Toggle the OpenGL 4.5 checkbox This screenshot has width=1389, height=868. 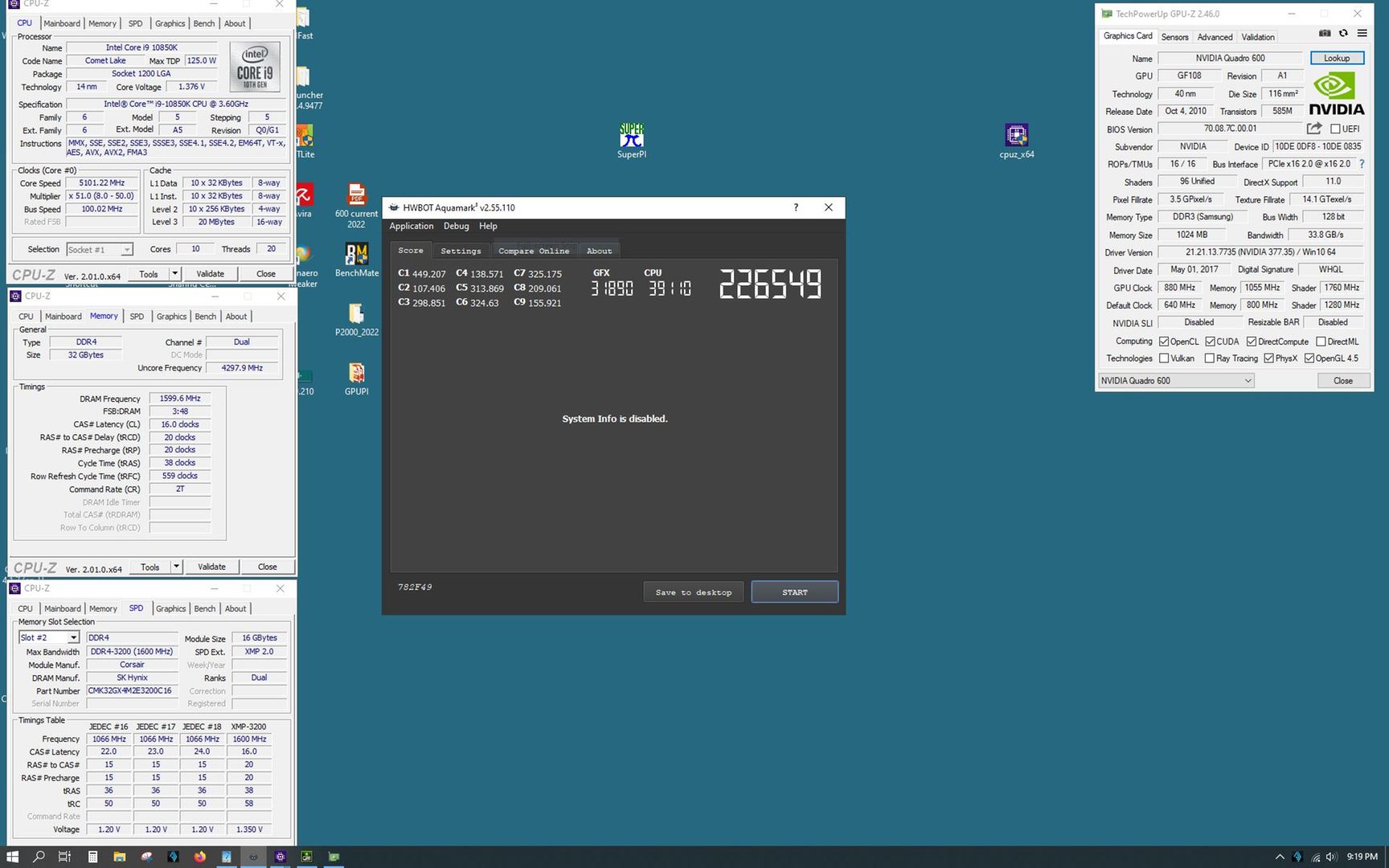pos(1309,358)
